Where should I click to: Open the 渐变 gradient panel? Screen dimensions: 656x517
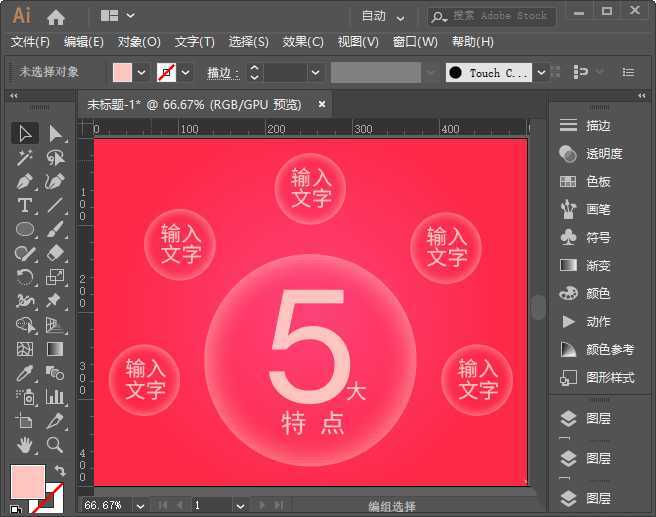coord(598,266)
